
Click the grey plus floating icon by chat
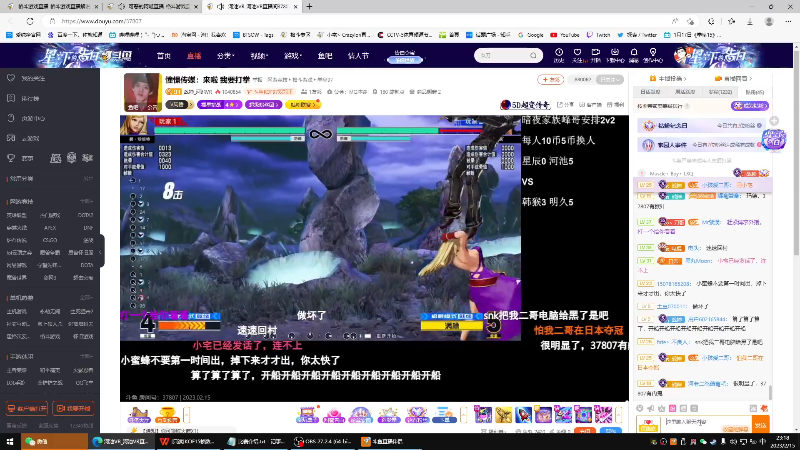tap(774, 121)
